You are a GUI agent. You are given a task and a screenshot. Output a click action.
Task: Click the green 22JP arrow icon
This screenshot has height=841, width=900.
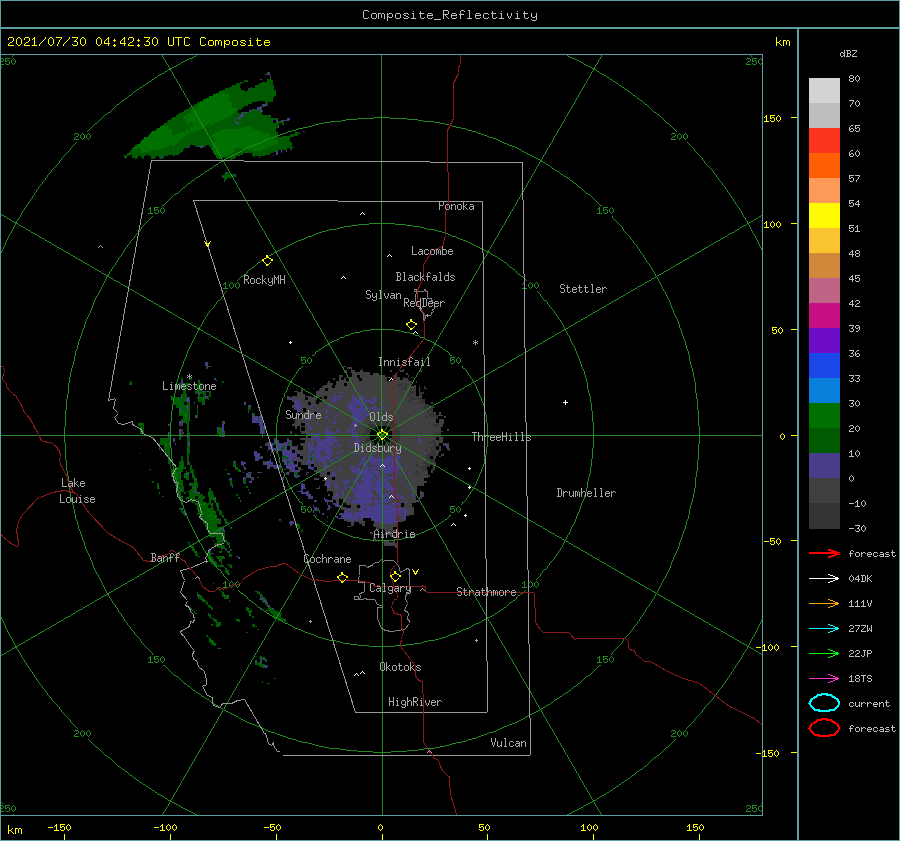pos(824,653)
